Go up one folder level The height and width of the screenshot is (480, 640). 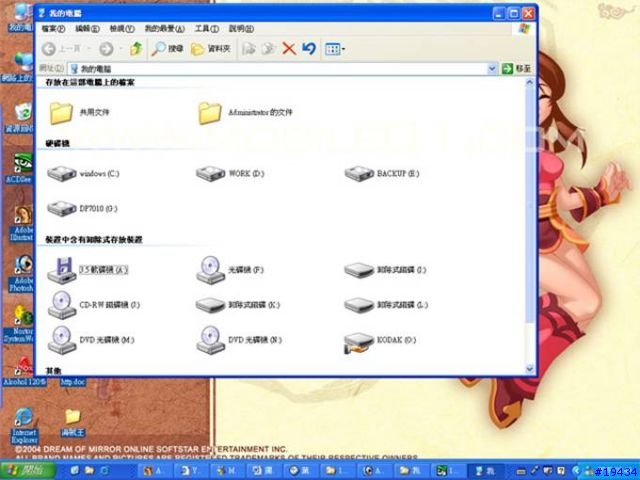(x=136, y=49)
